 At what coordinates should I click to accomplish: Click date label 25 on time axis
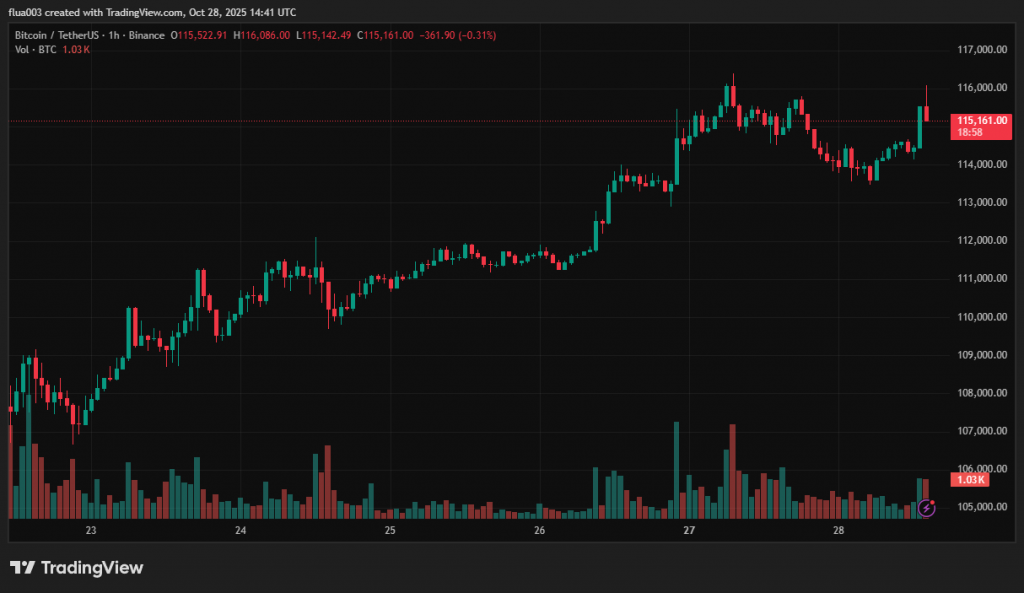pos(390,530)
